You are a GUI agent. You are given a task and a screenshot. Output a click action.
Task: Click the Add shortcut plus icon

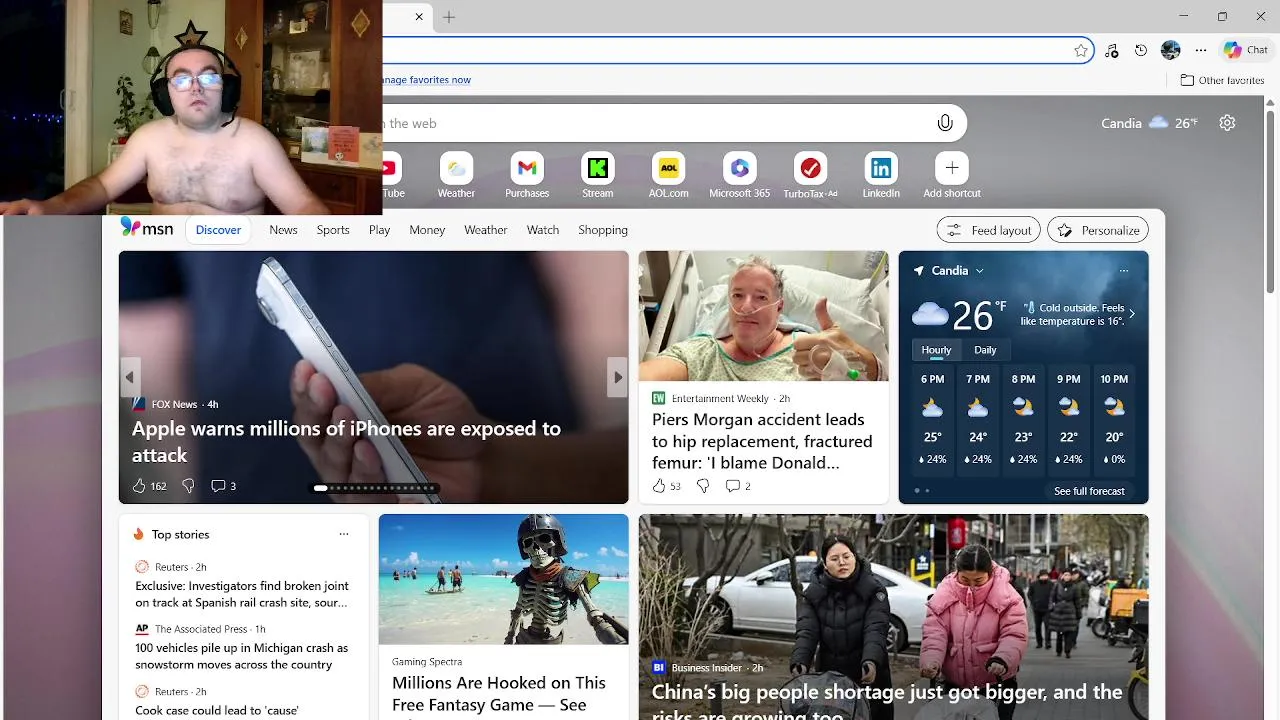pos(952,168)
